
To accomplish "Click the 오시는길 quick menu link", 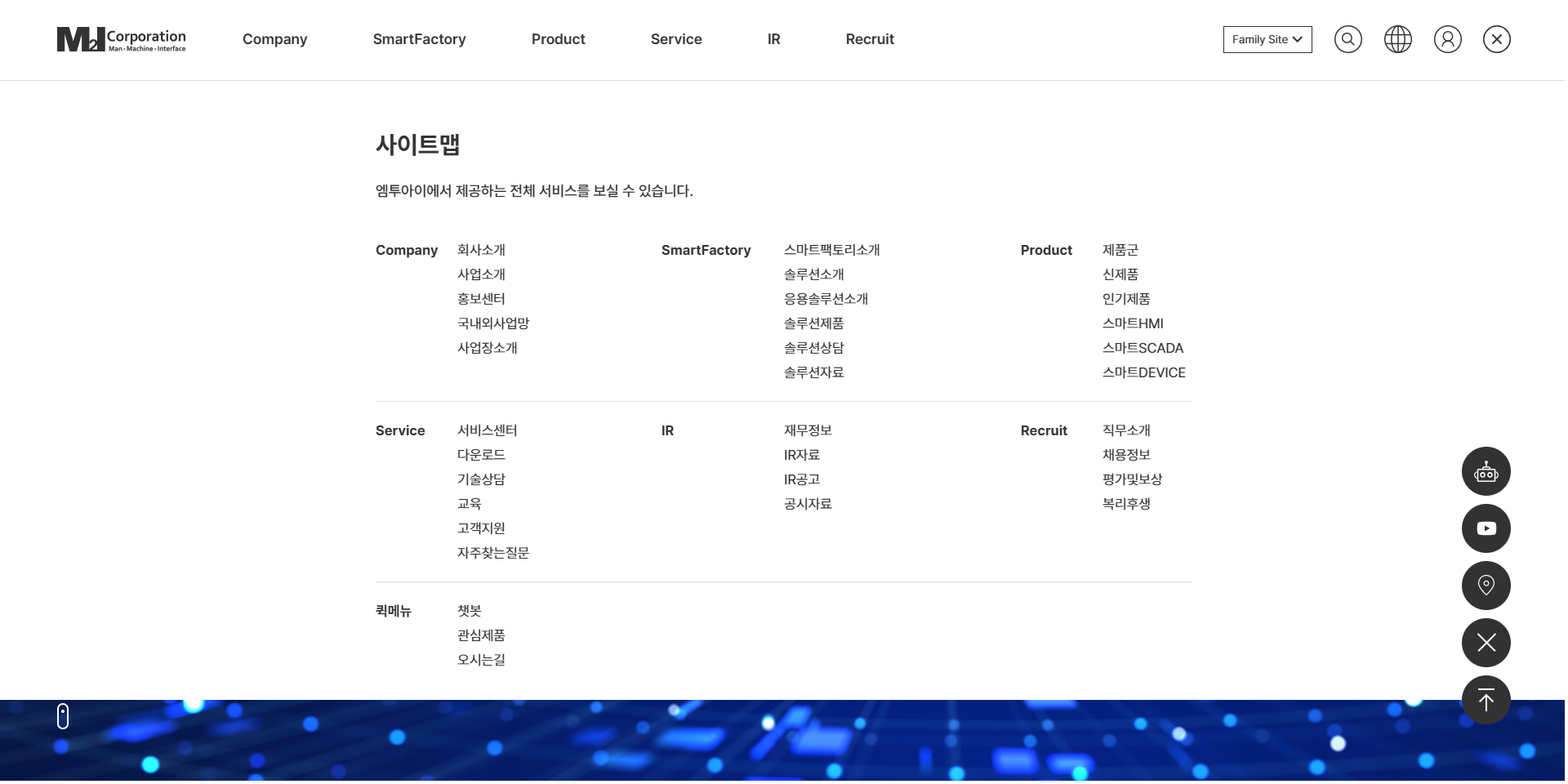I will point(481,660).
